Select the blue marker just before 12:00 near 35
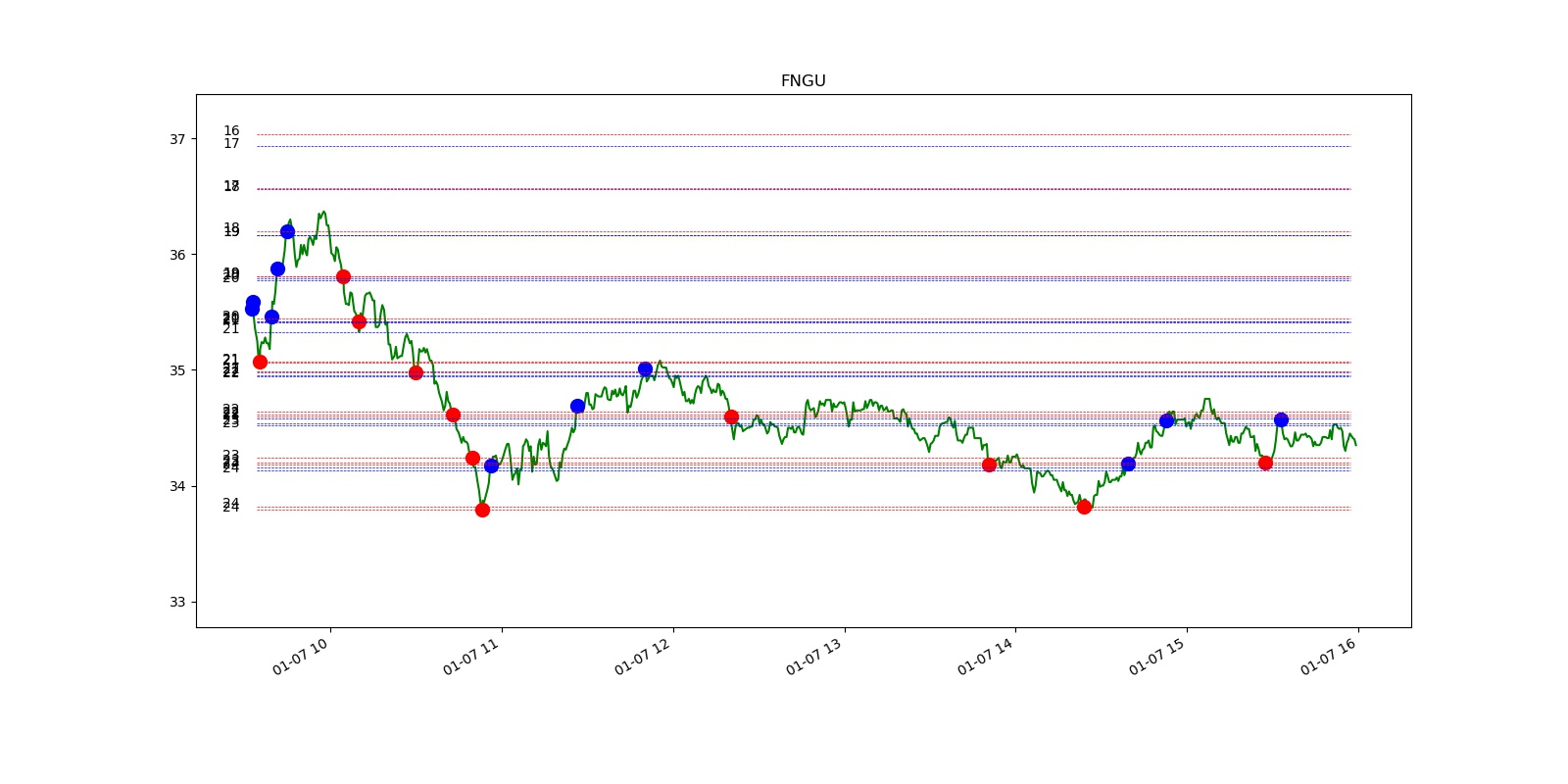The height and width of the screenshot is (784, 1568). pos(645,369)
